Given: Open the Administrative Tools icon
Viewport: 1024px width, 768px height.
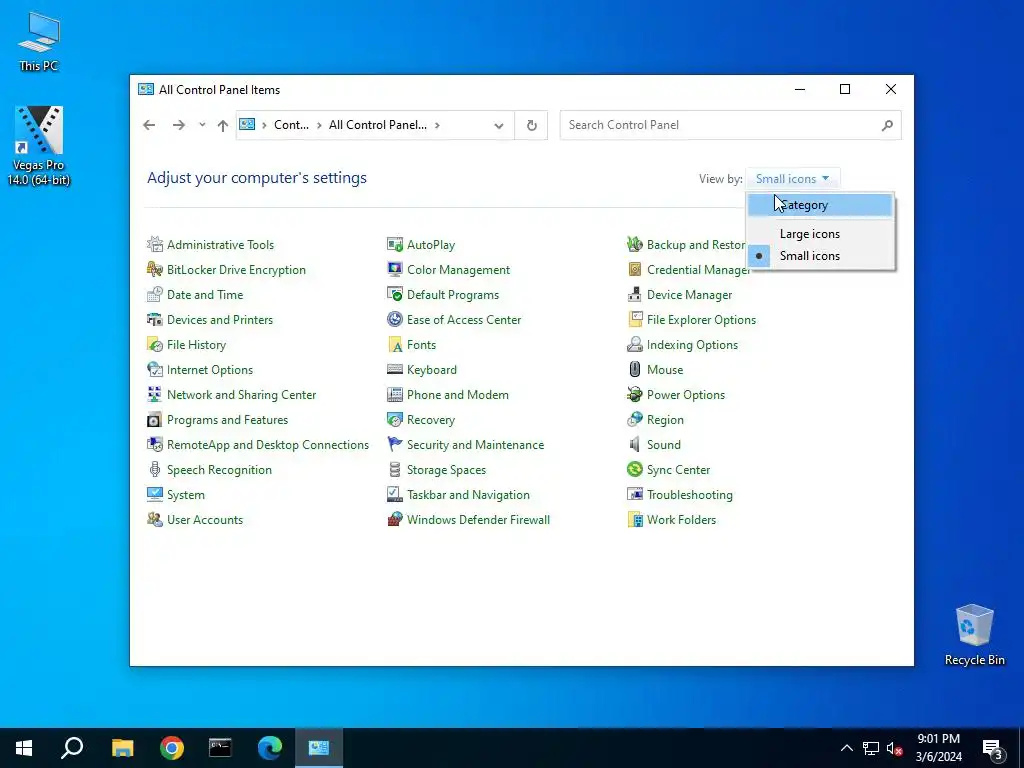Looking at the screenshot, I should pyautogui.click(x=155, y=244).
